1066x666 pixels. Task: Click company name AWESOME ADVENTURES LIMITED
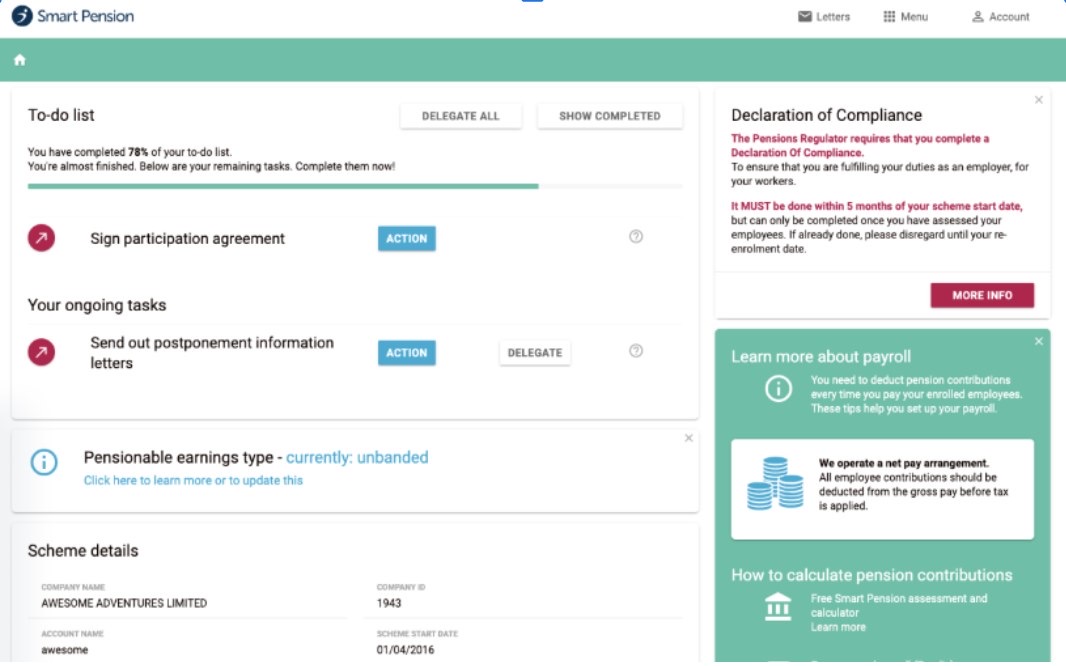click(124, 603)
